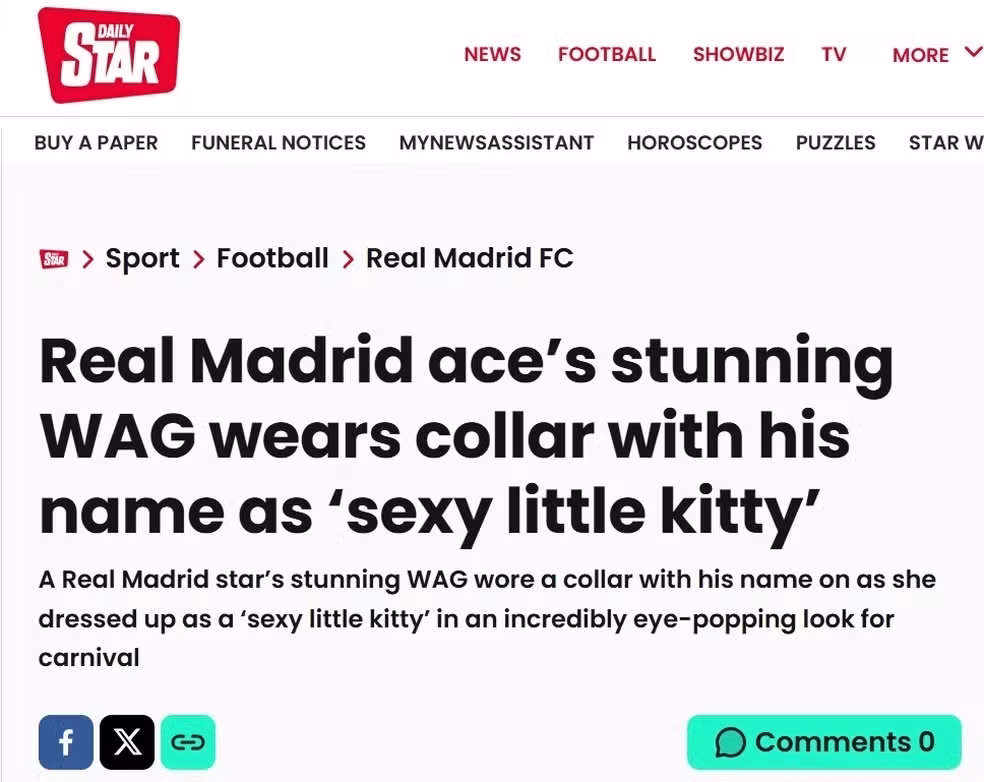Viewport: 984px width, 782px height.
Task: Copy the article link
Action: tap(188, 742)
